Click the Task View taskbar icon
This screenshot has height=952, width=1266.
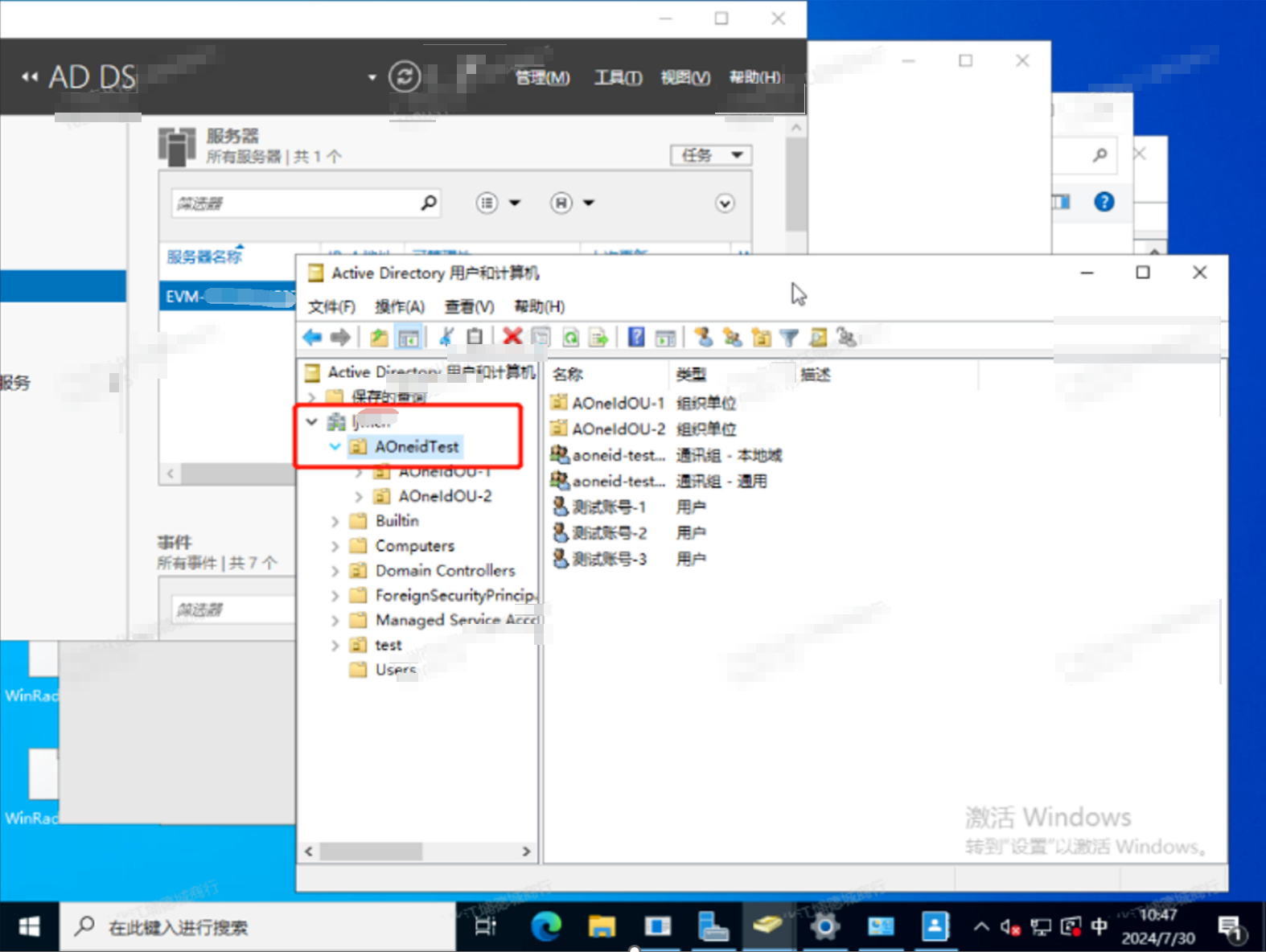pyautogui.click(x=486, y=927)
